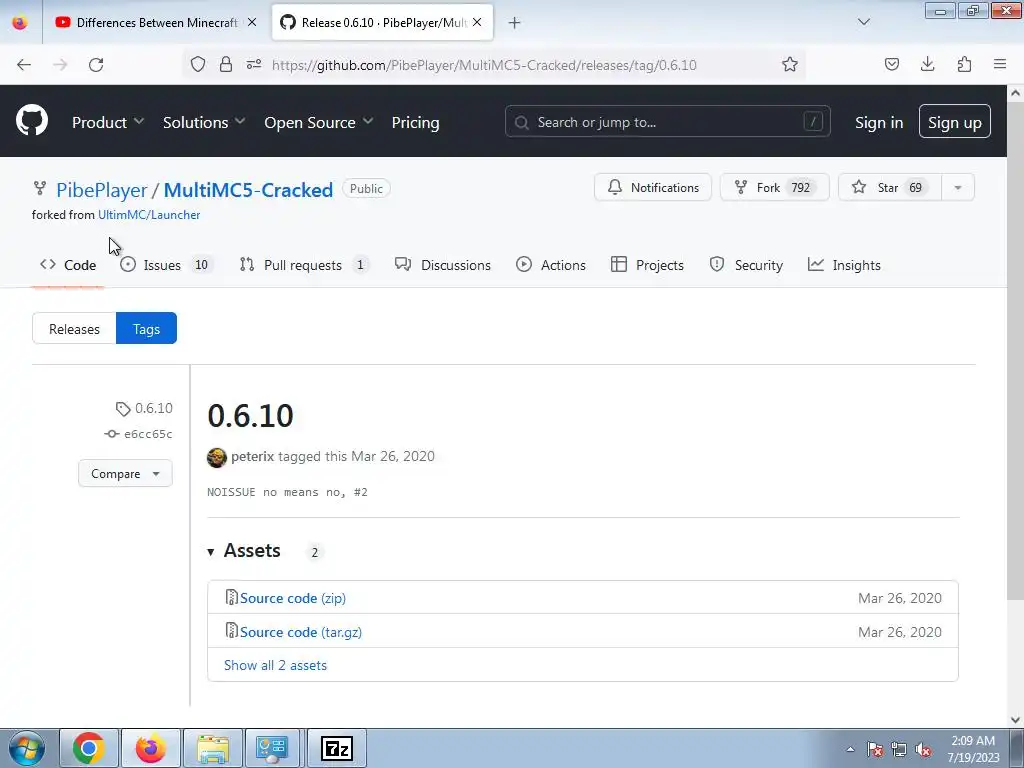The height and width of the screenshot is (768, 1024).
Task: Click the Sign up button
Action: tap(955, 121)
